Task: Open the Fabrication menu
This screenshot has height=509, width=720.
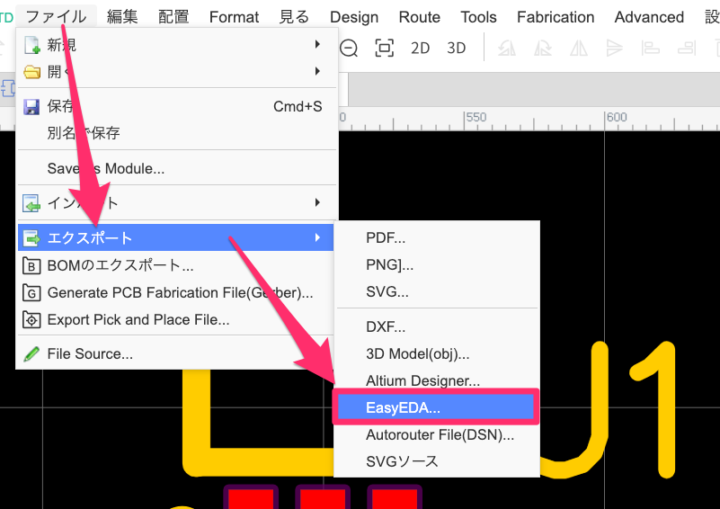Action: click(x=555, y=17)
